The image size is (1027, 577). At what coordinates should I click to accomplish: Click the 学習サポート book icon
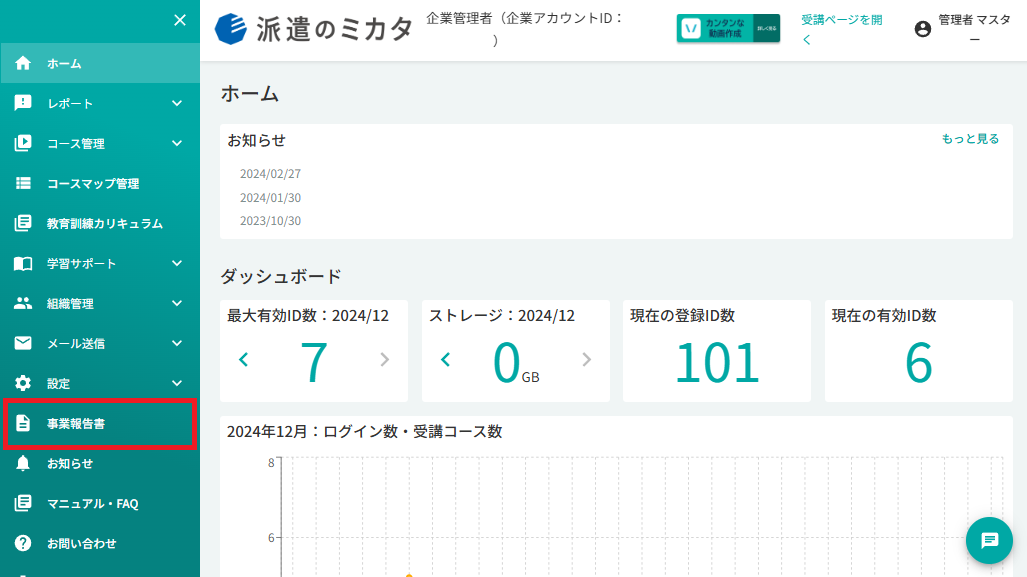tap(23, 263)
